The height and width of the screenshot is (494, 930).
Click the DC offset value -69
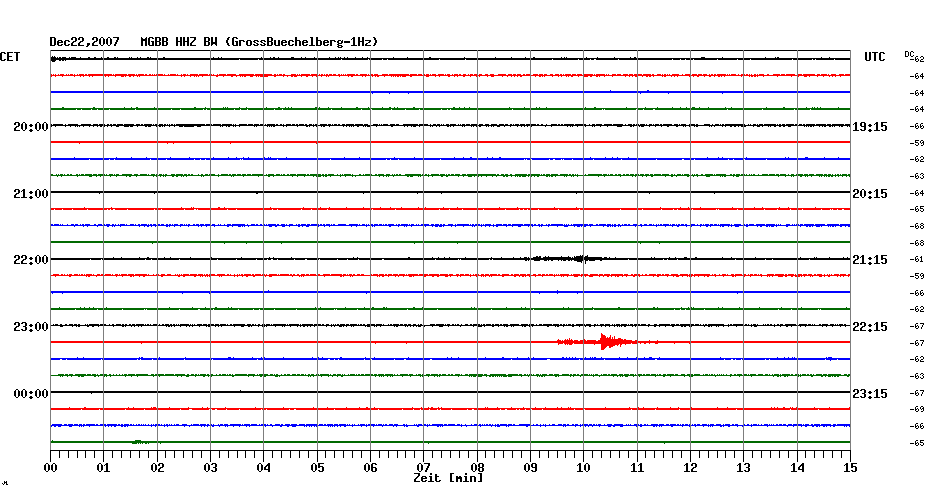tap(916, 409)
